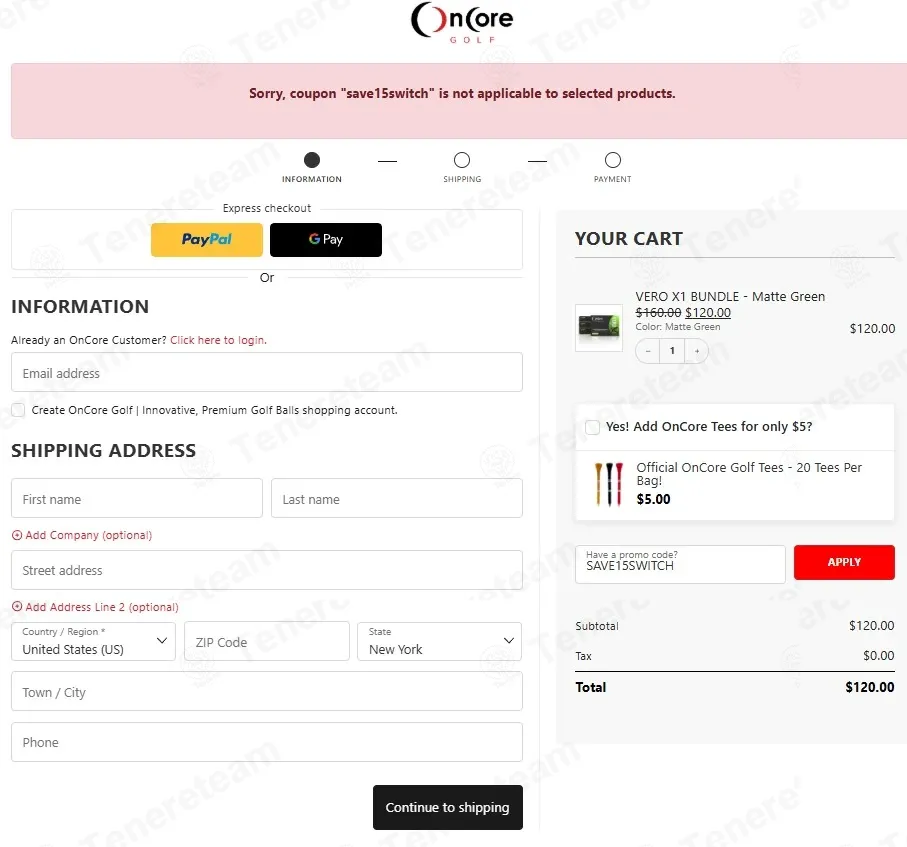
Task: Select the Total $120.00 amount
Action: [869, 687]
